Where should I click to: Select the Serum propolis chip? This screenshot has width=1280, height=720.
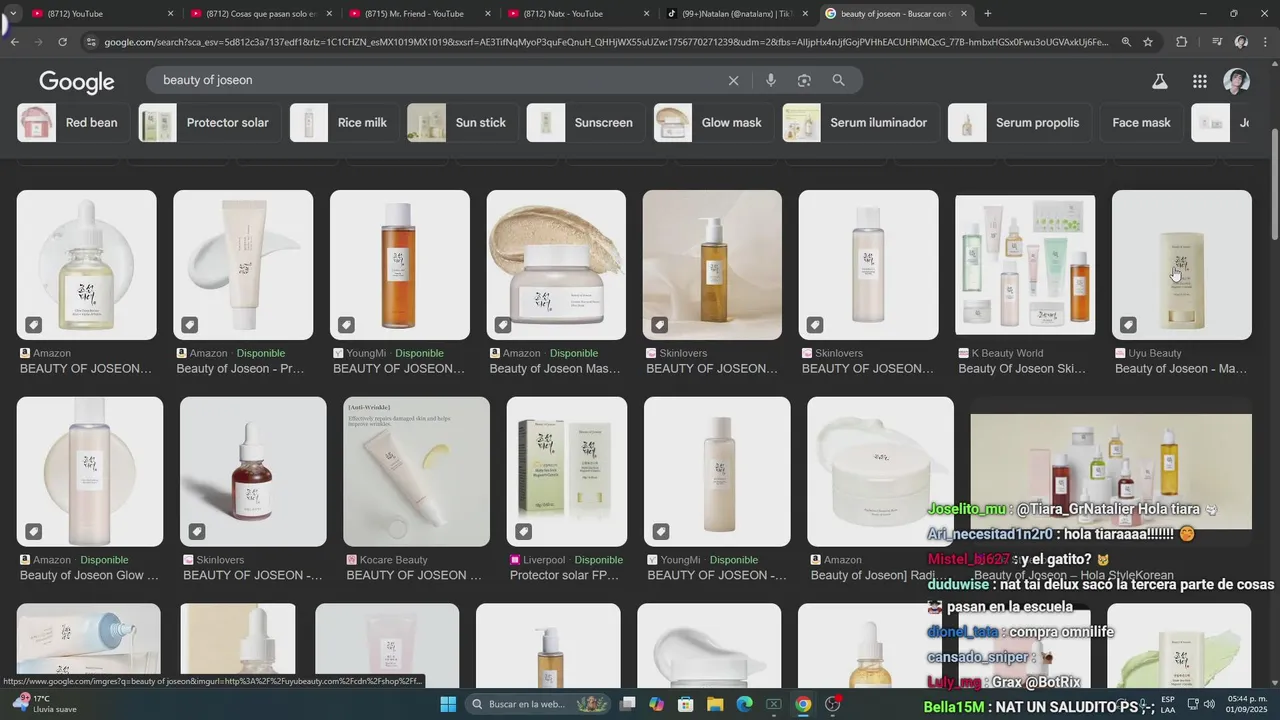(x=1020, y=123)
